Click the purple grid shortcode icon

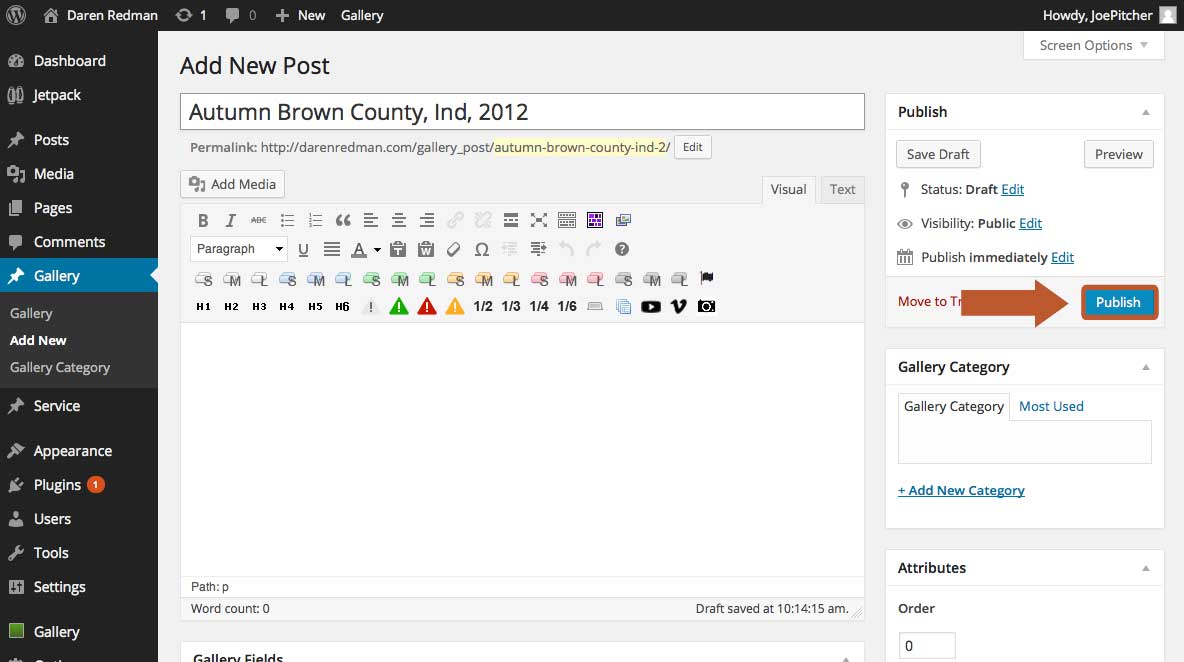pyautogui.click(x=595, y=220)
